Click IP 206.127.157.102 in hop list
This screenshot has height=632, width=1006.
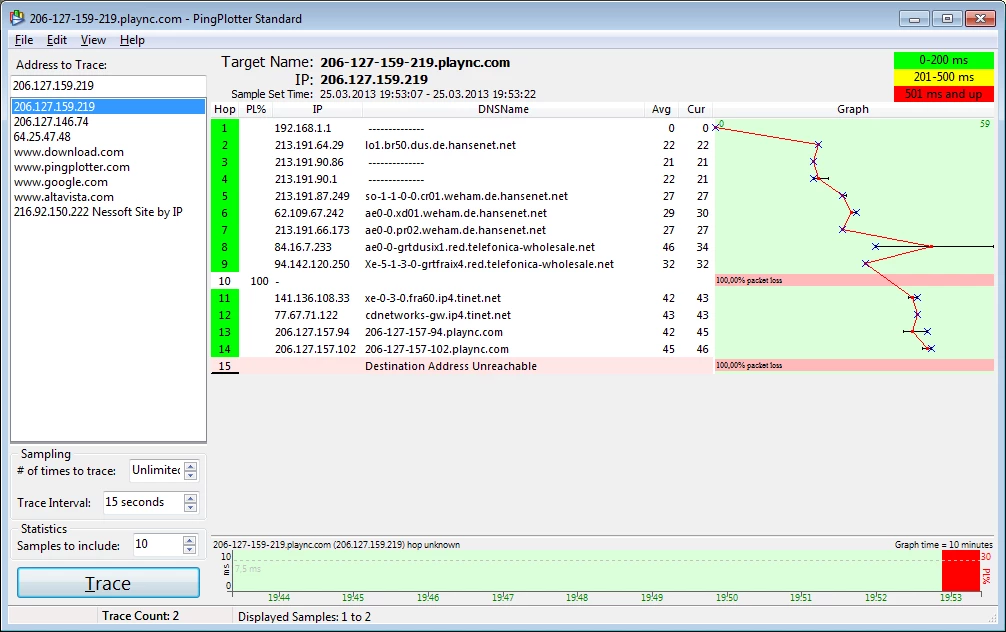[x=315, y=349]
